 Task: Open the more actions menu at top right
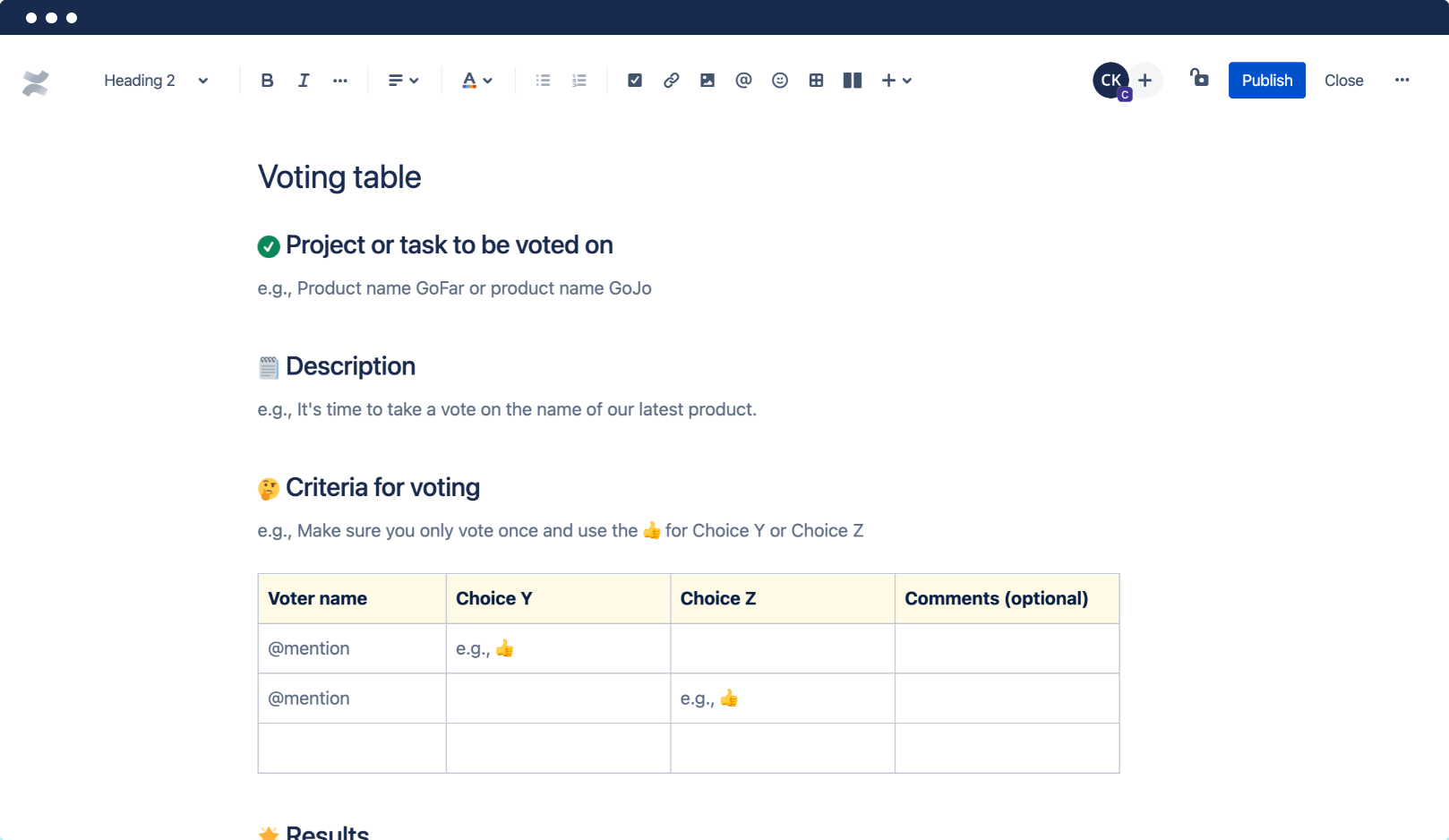point(1402,80)
